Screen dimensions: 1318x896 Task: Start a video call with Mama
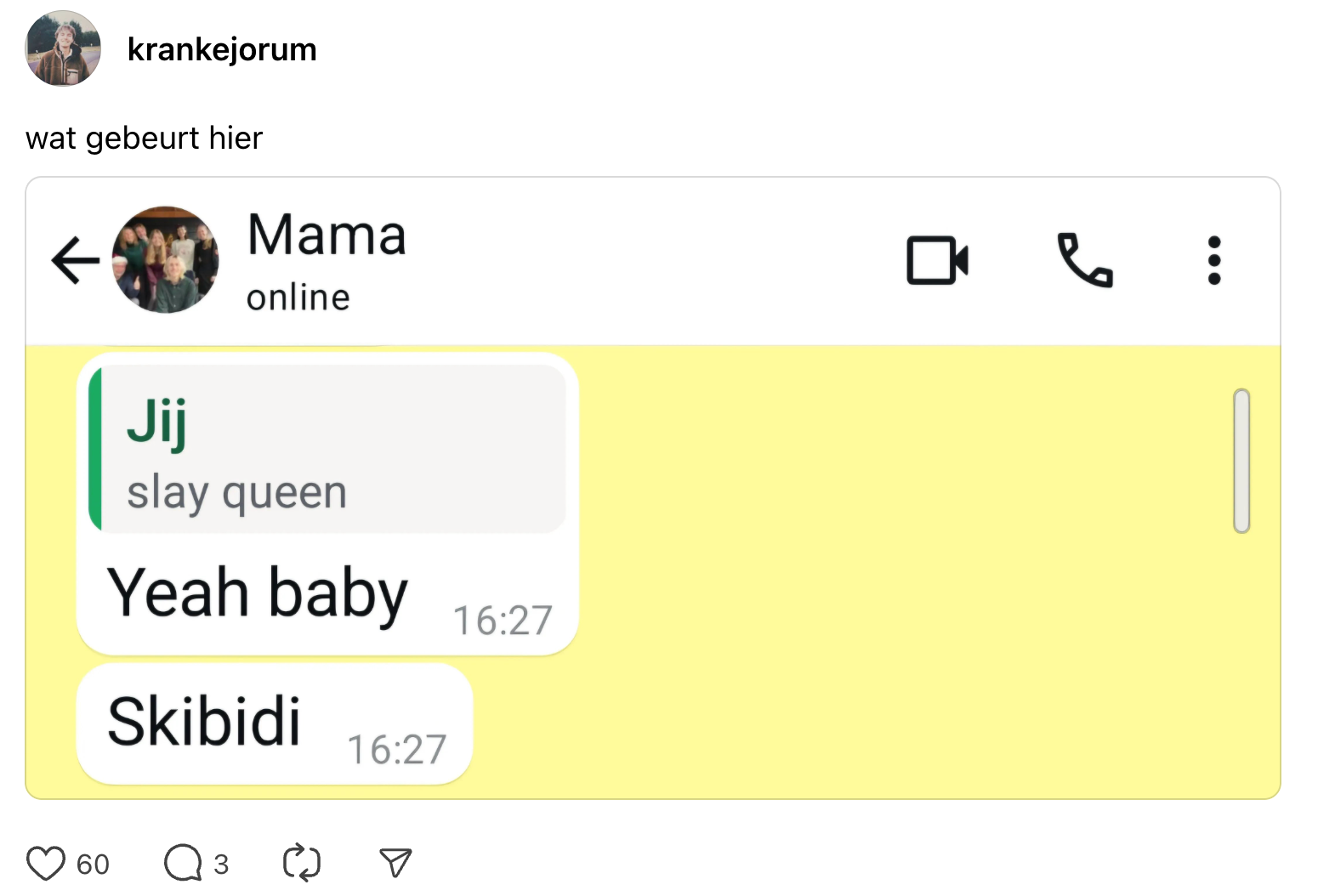click(x=937, y=260)
